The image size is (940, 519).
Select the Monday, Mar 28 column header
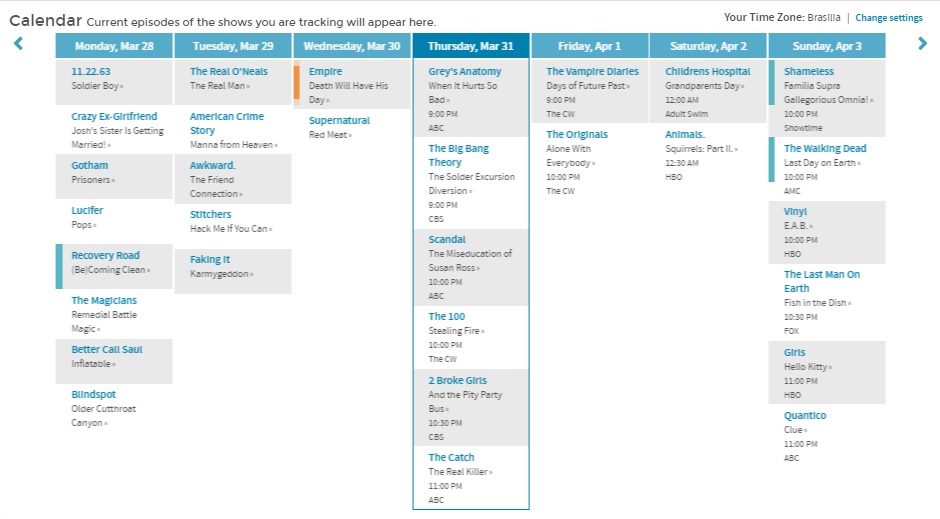coord(114,46)
